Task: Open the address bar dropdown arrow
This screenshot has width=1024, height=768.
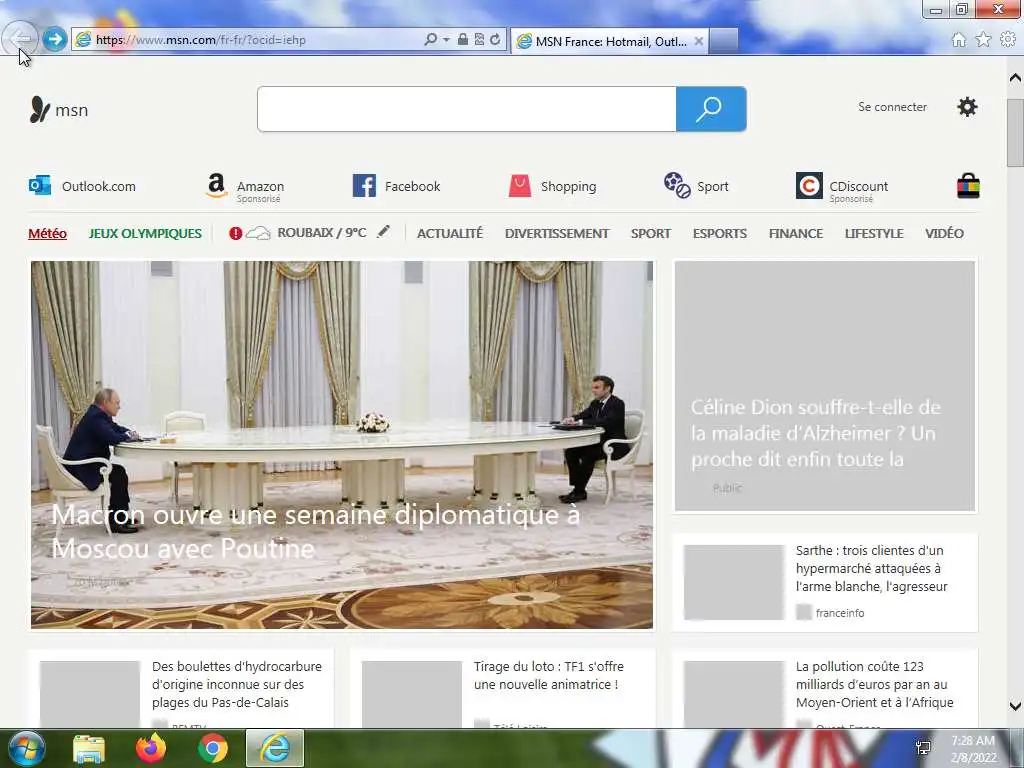Action: click(x=446, y=39)
